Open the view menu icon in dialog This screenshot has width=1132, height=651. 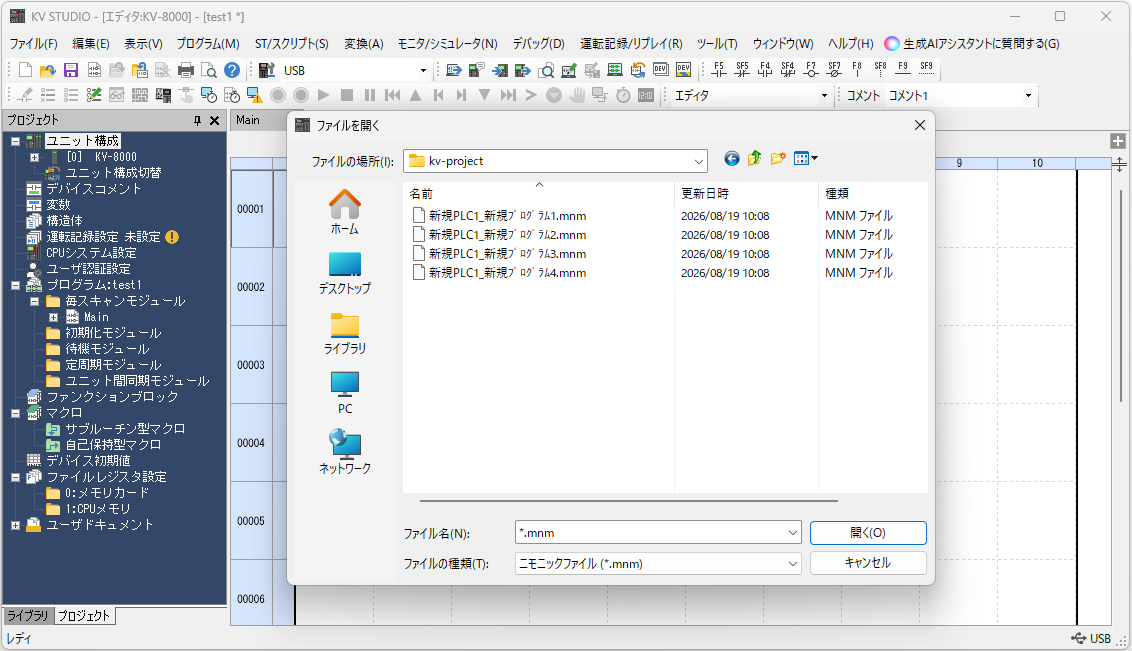pos(805,159)
